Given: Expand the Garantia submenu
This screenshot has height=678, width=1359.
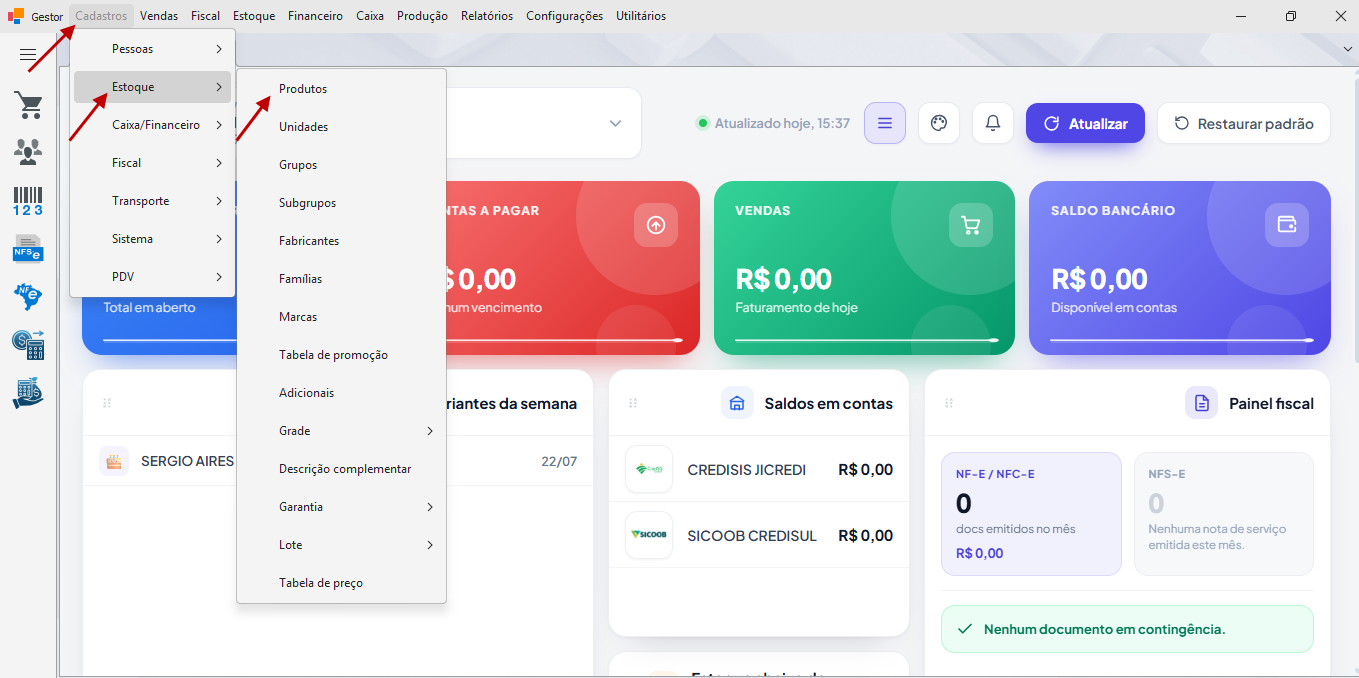Looking at the screenshot, I should [x=341, y=507].
